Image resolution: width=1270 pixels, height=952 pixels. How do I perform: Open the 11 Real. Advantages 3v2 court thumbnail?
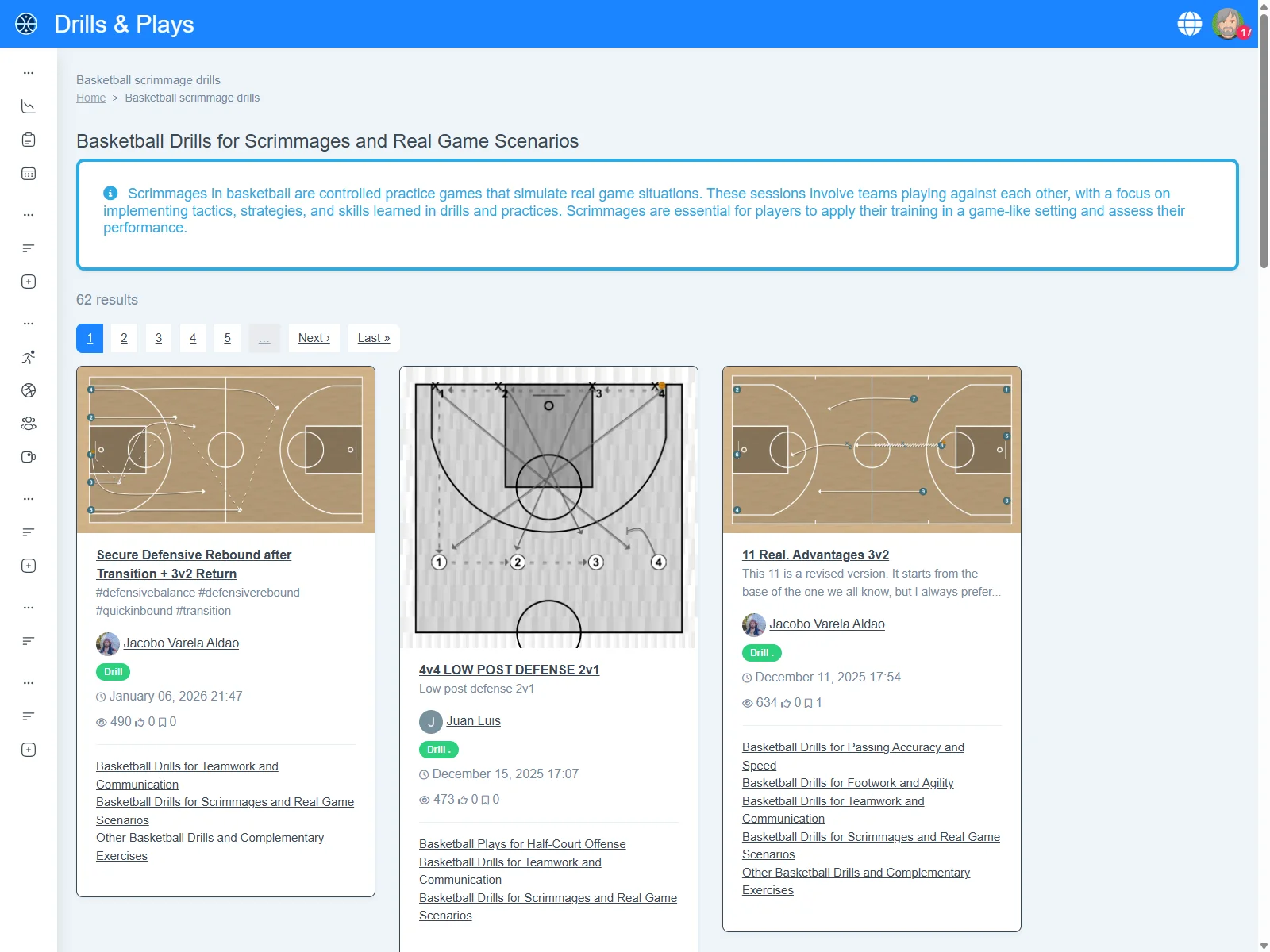click(x=872, y=450)
